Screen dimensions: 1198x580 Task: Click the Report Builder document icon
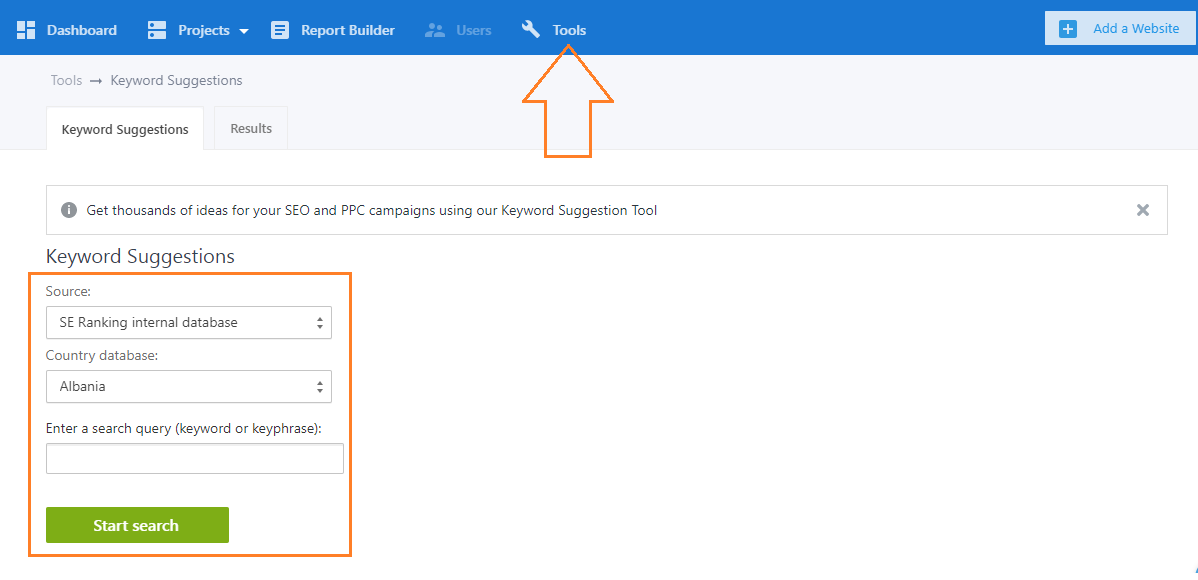click(x=280, y=30)
